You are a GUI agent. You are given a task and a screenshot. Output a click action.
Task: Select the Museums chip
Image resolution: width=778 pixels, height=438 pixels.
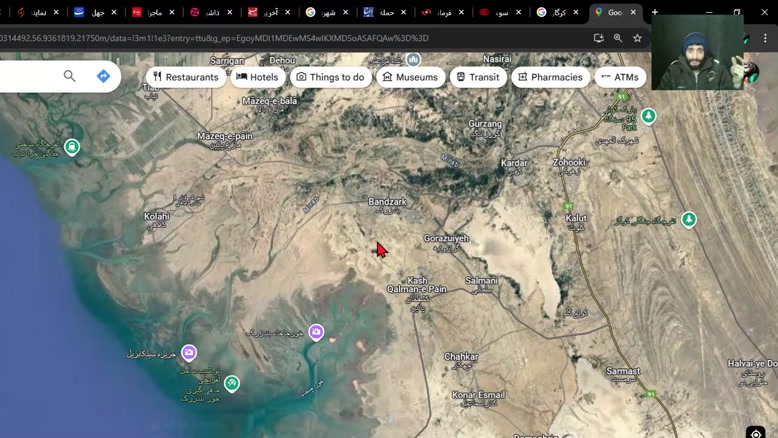(x=410, y=77)
